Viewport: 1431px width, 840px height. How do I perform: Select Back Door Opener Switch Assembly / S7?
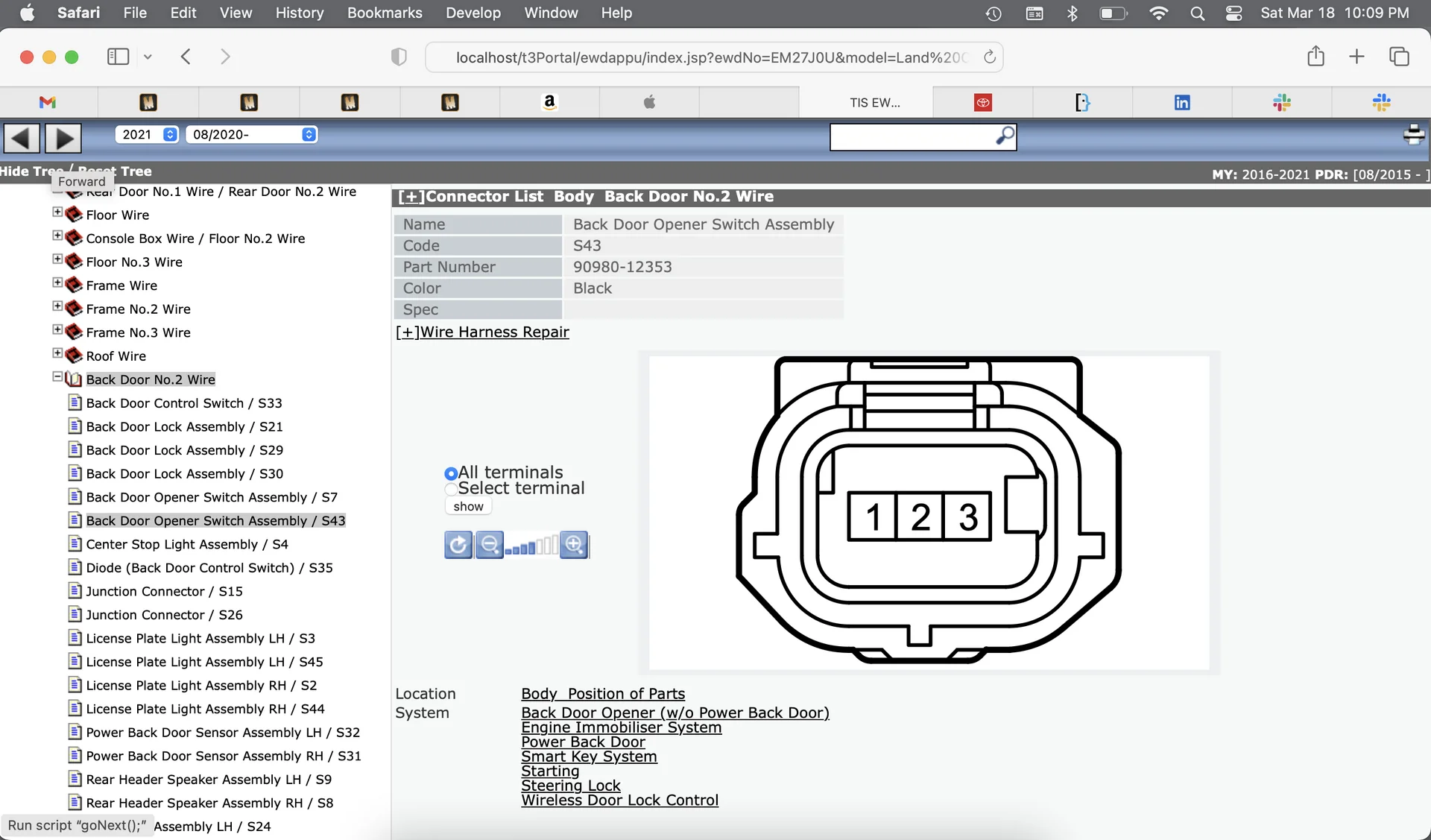click(x=212, y=497)
